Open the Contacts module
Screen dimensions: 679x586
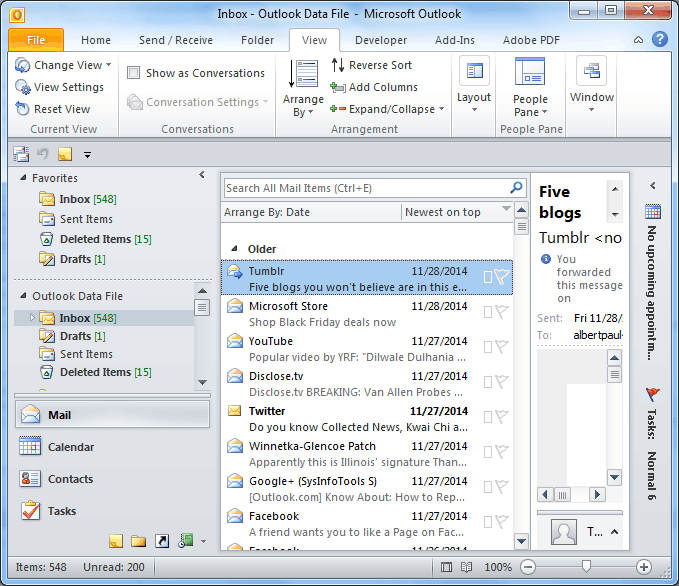(x=113, y=479)
